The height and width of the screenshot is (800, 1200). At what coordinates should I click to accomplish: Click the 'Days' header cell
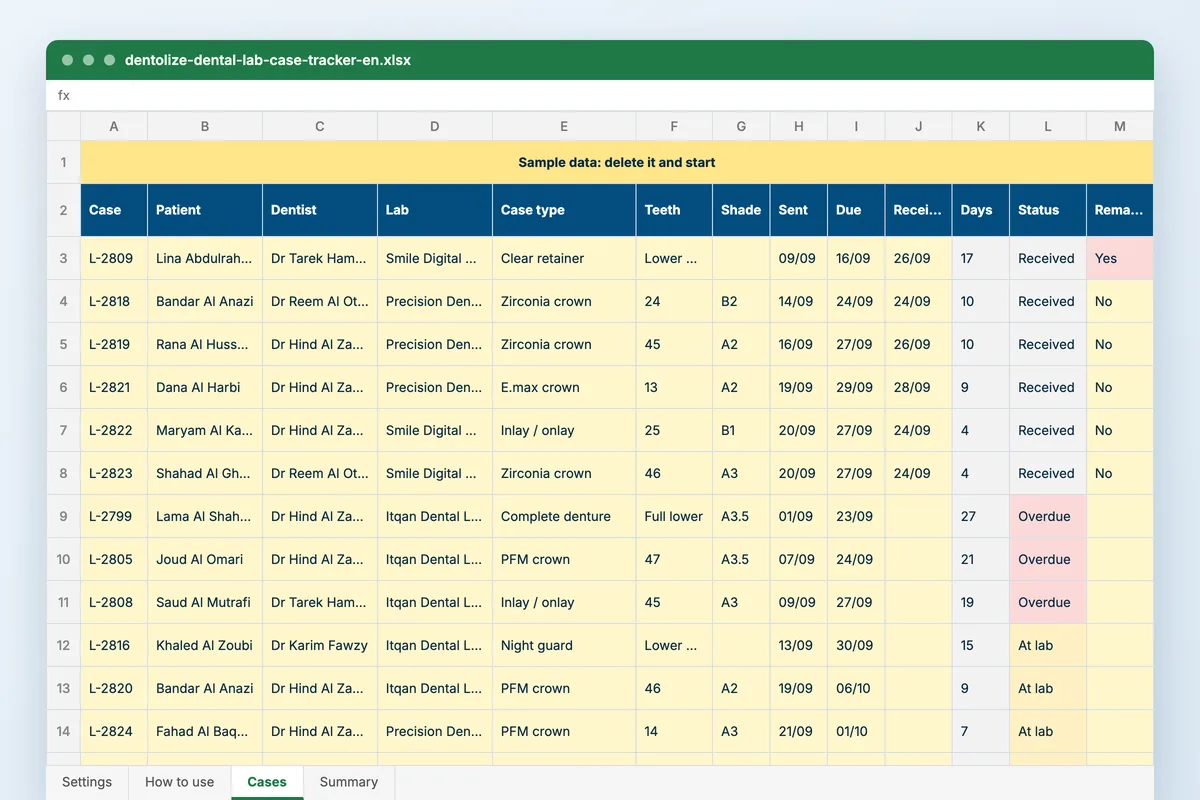point(981,210)
